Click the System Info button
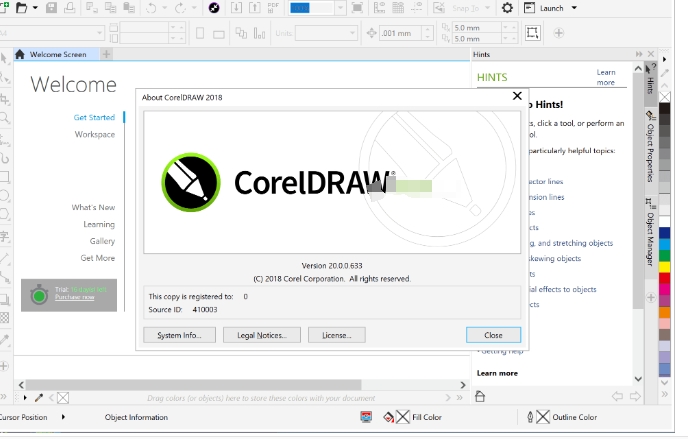The height and width of the screenshot is (439, 688). click(x=179, y=335)
